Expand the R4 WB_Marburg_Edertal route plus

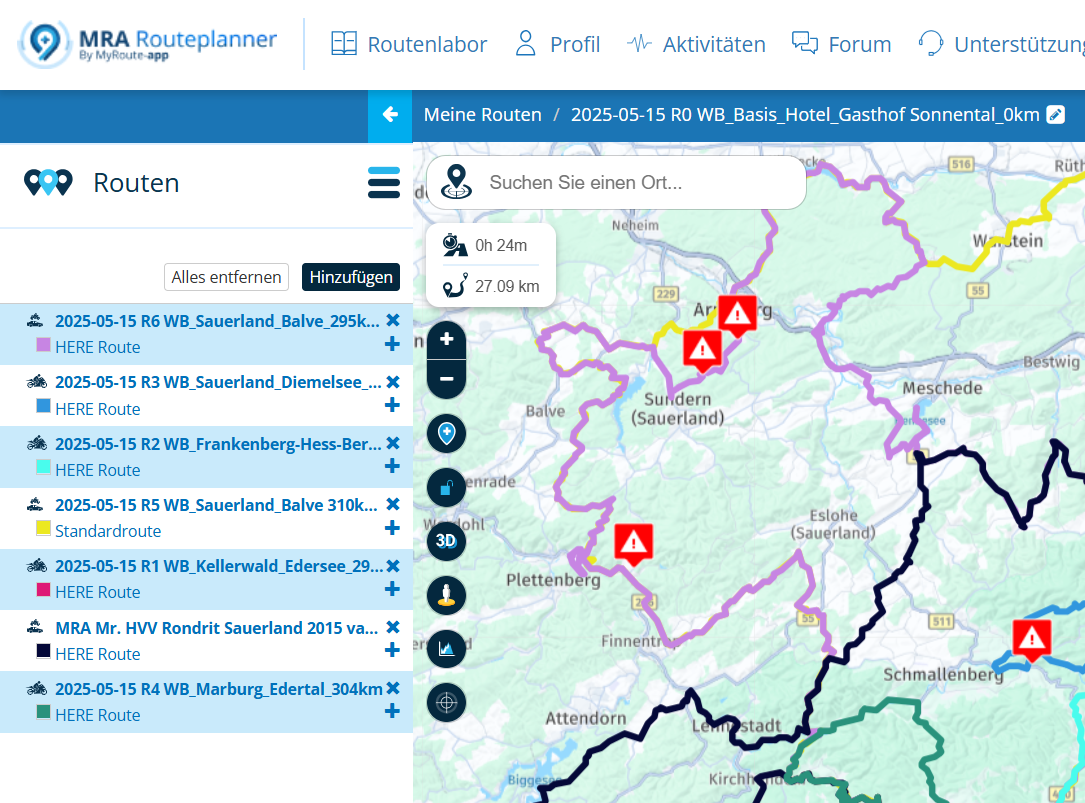392,711
